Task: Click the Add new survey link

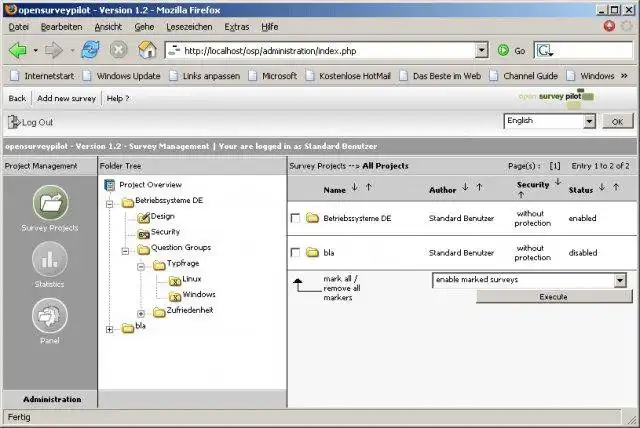Action: pyautogui.click(x=67, y=98)
